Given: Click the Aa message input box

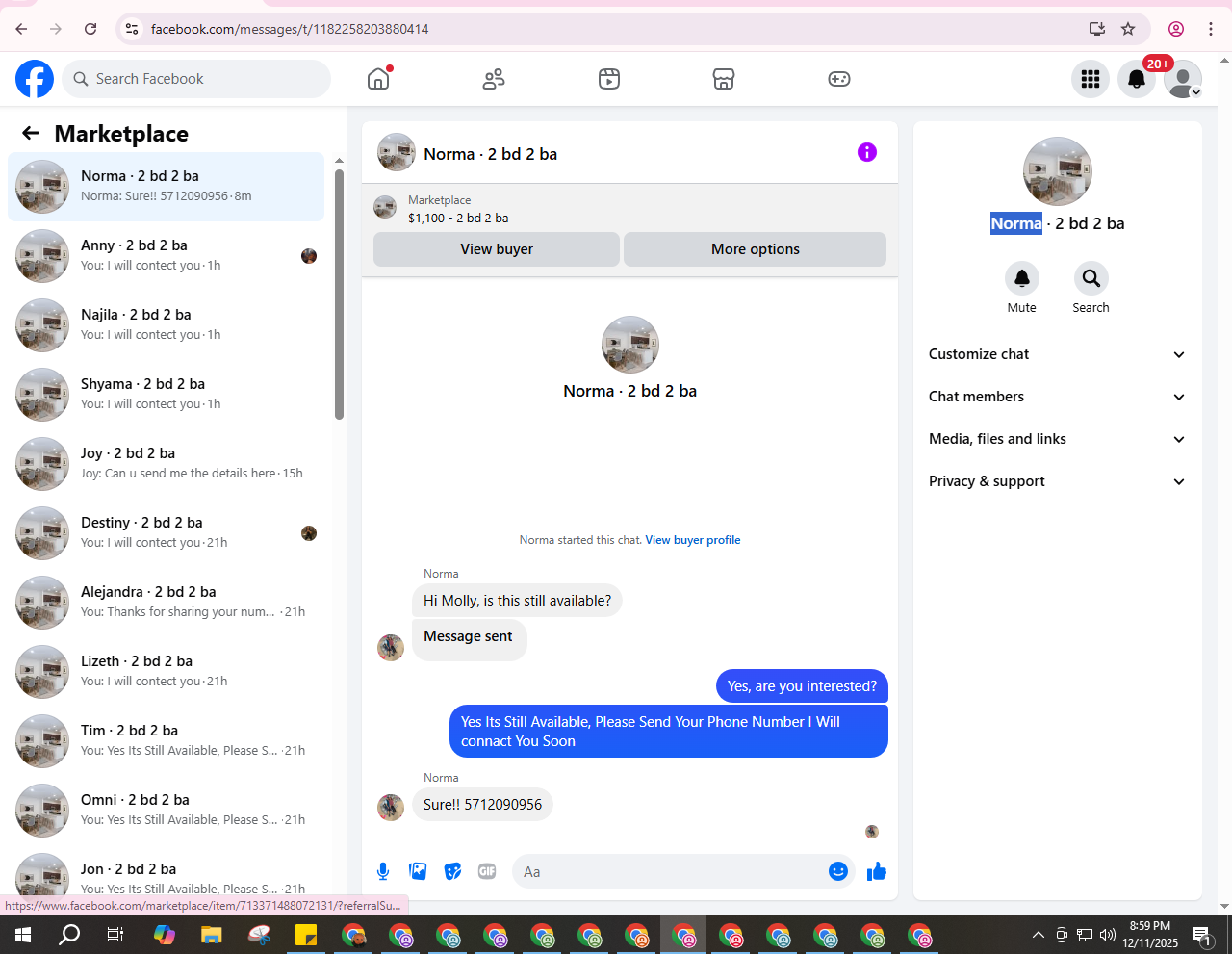Looking at the screenshot, I should [670, 871].
